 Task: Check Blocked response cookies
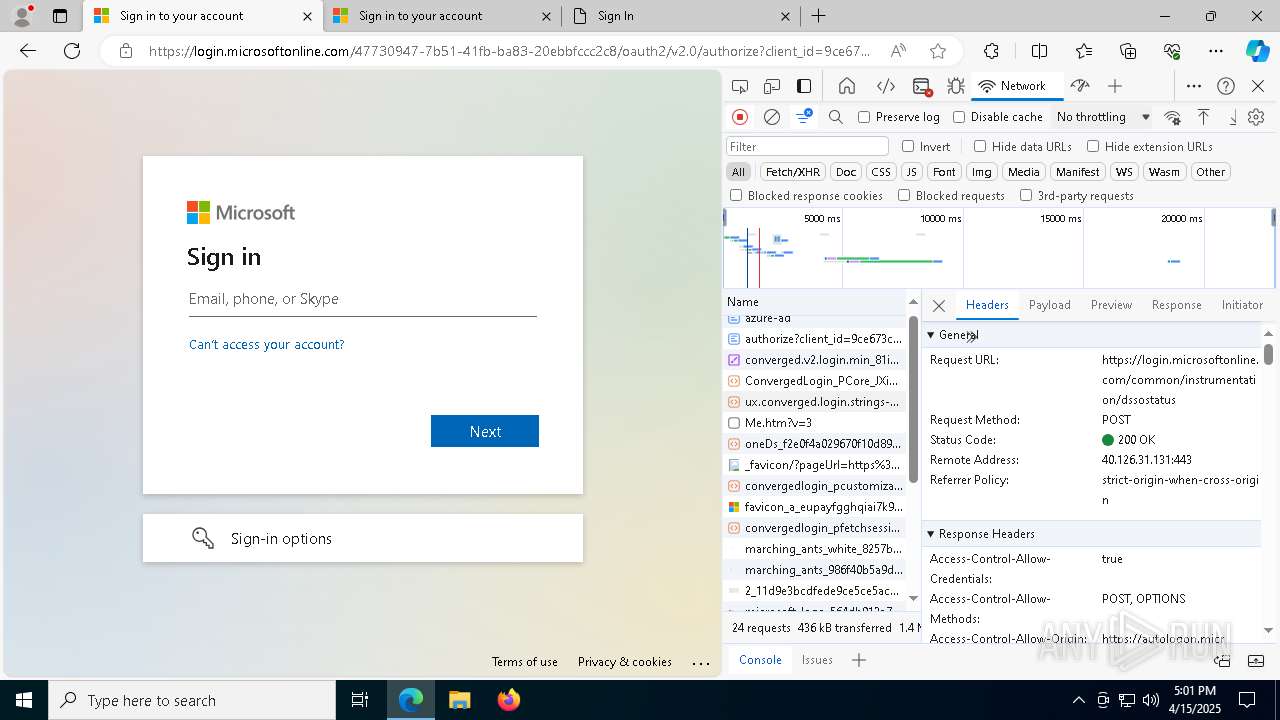(x=736, y=196)
